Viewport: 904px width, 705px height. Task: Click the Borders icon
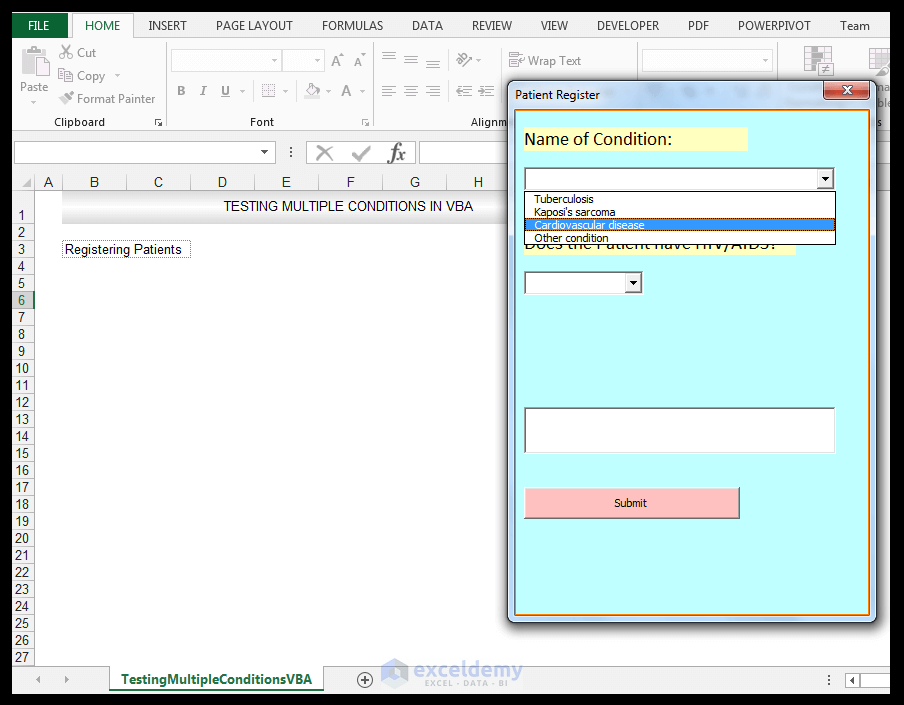click(268, 91)
